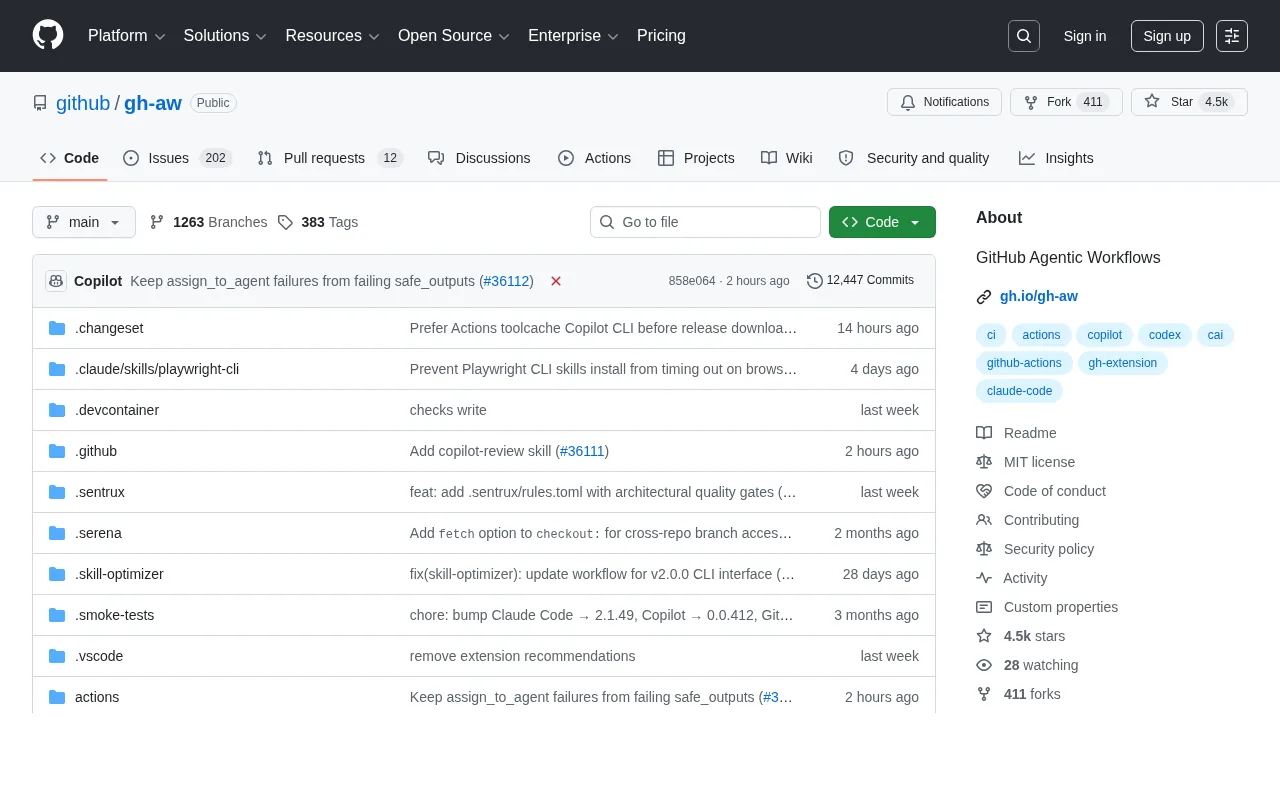Expand the Open Source header menu
The height and width of the screenshot is (800, 1280).
click(454, 36)
